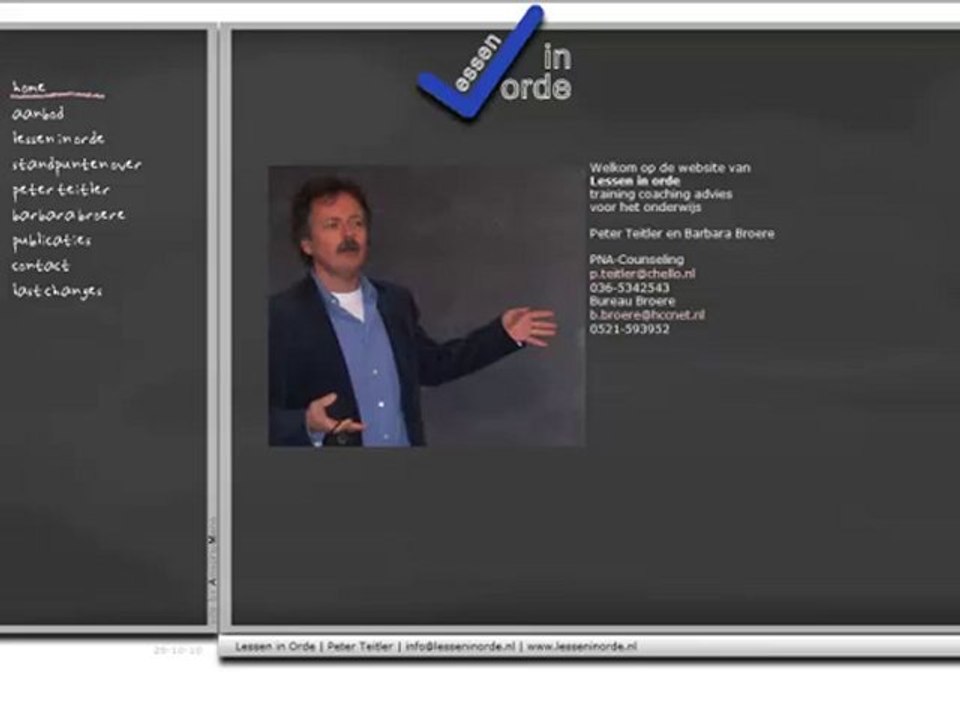Screen dimensions: 960x720
Task: Click info@lesseninorde.nl in the footer
Action: [460, 647]
